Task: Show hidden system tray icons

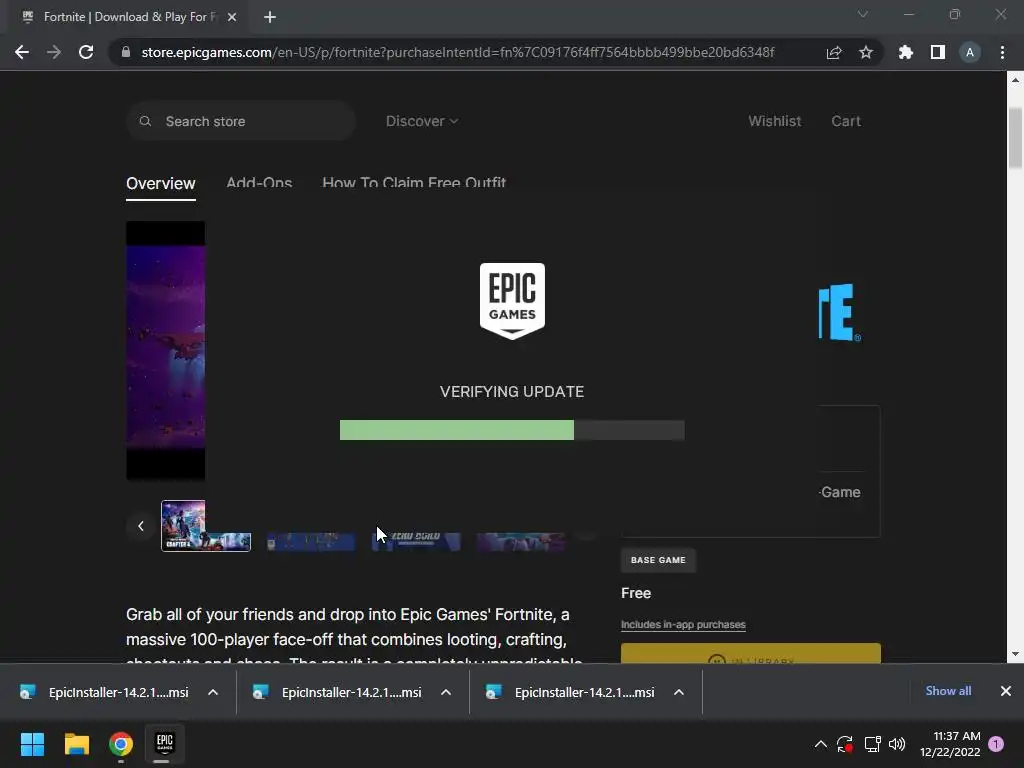Action: coord(821,744)
